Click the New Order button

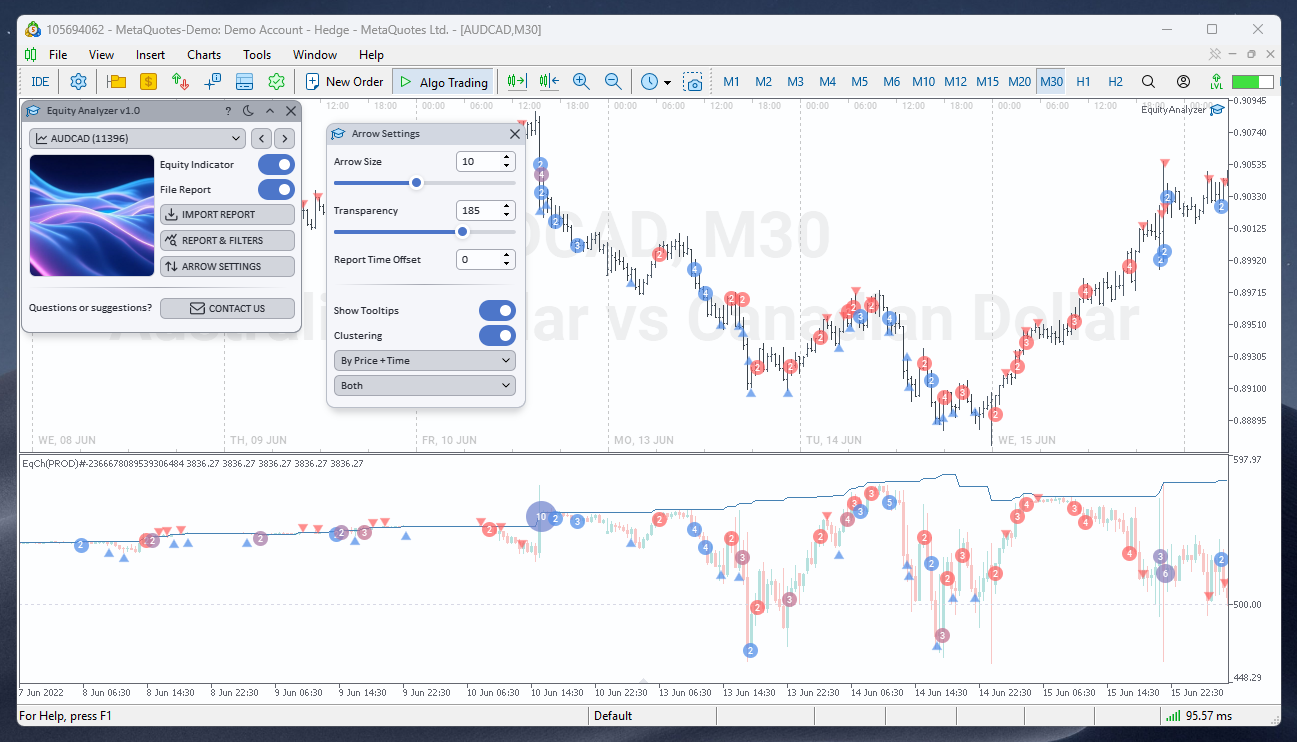coord(344,82)
